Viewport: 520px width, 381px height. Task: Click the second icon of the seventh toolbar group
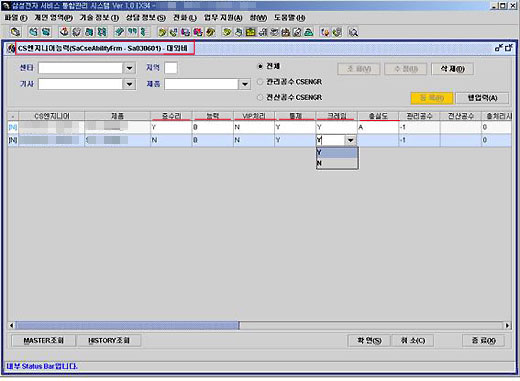point(337,32)
